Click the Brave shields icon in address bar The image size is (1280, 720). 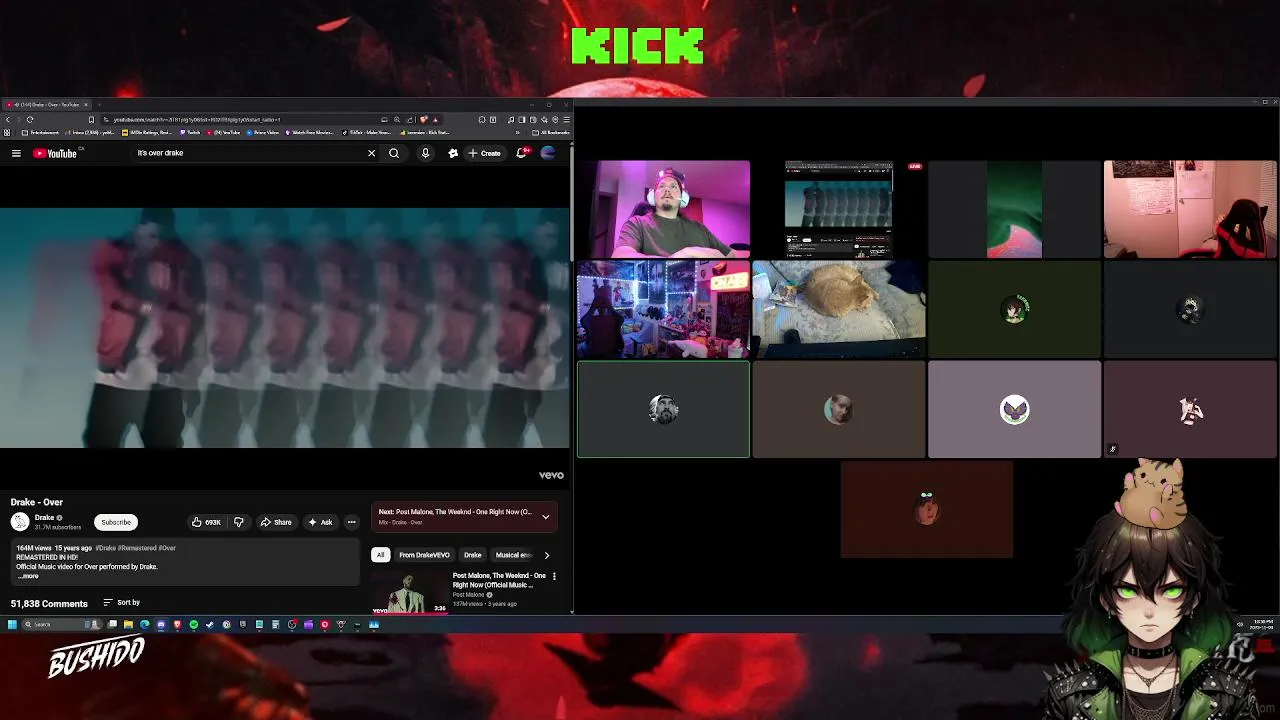pos(423,120)
